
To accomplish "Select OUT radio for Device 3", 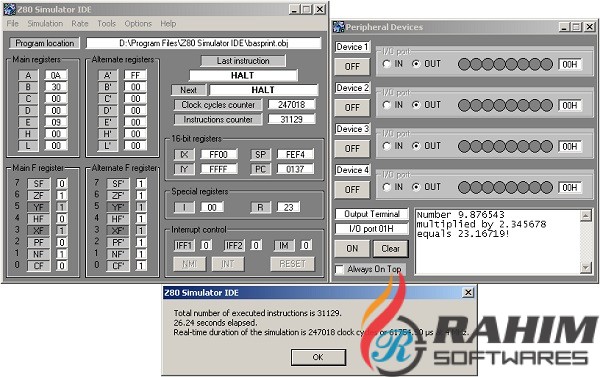I will [x=416, y=146].
